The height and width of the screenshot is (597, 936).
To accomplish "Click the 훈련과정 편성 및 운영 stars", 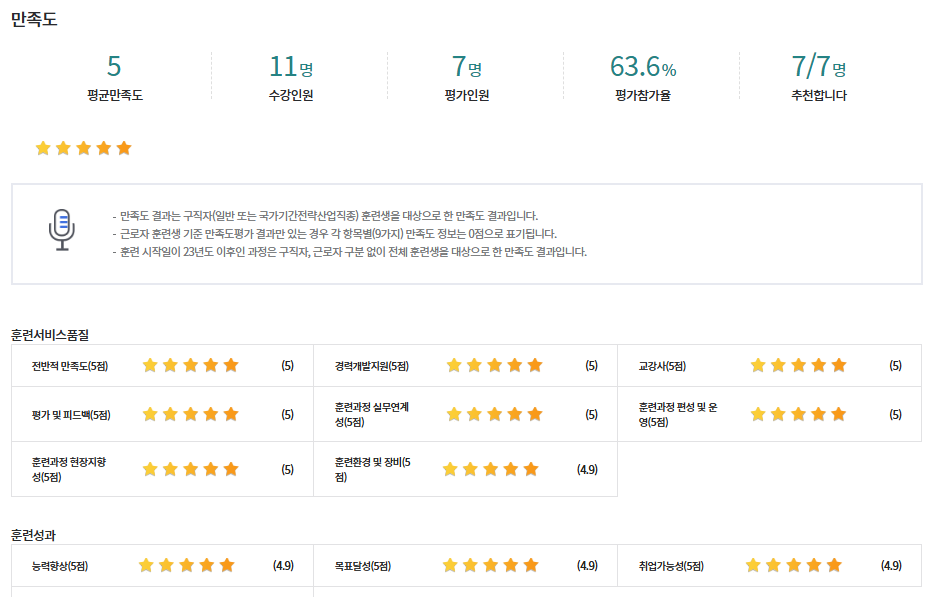I will [798, 414].
